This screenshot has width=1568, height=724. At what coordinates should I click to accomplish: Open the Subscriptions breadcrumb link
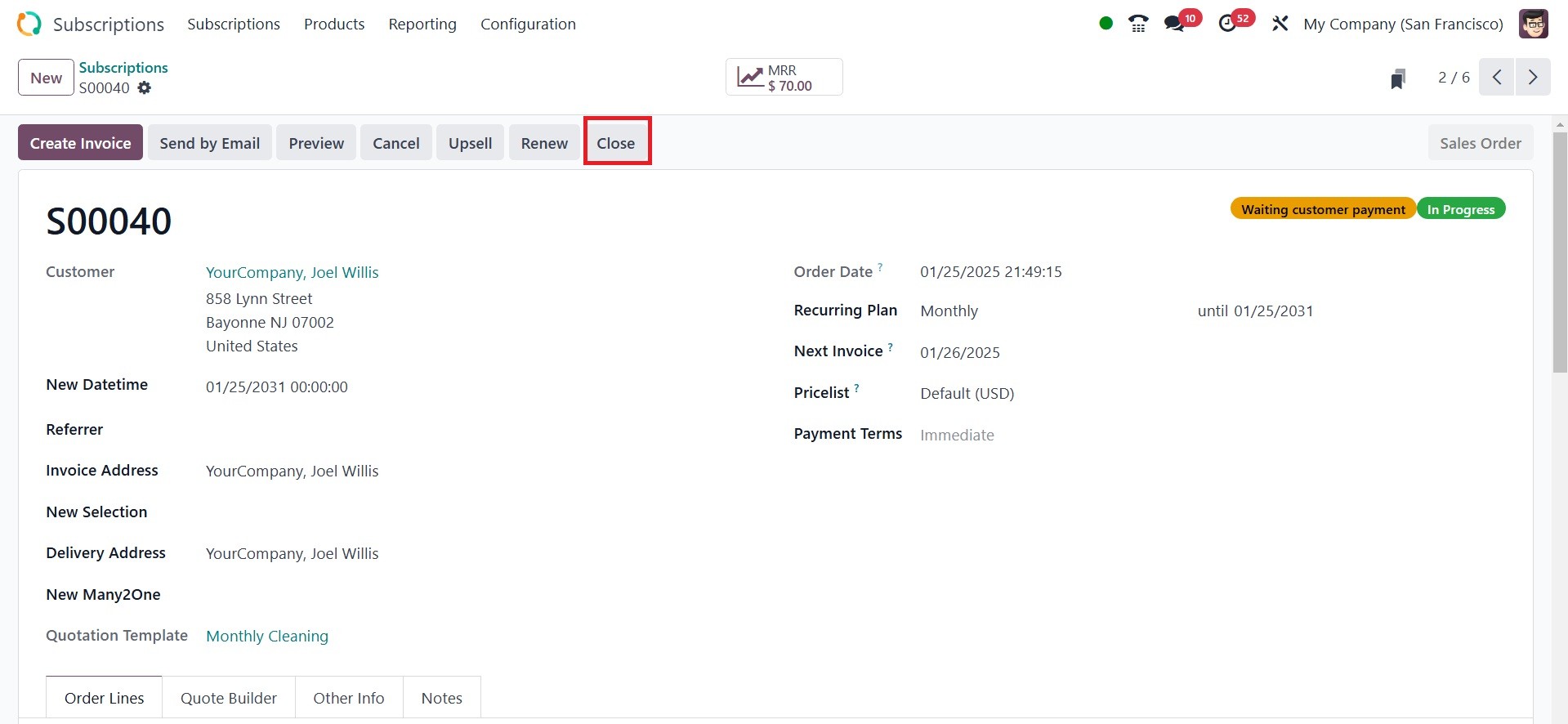[123, 68]
